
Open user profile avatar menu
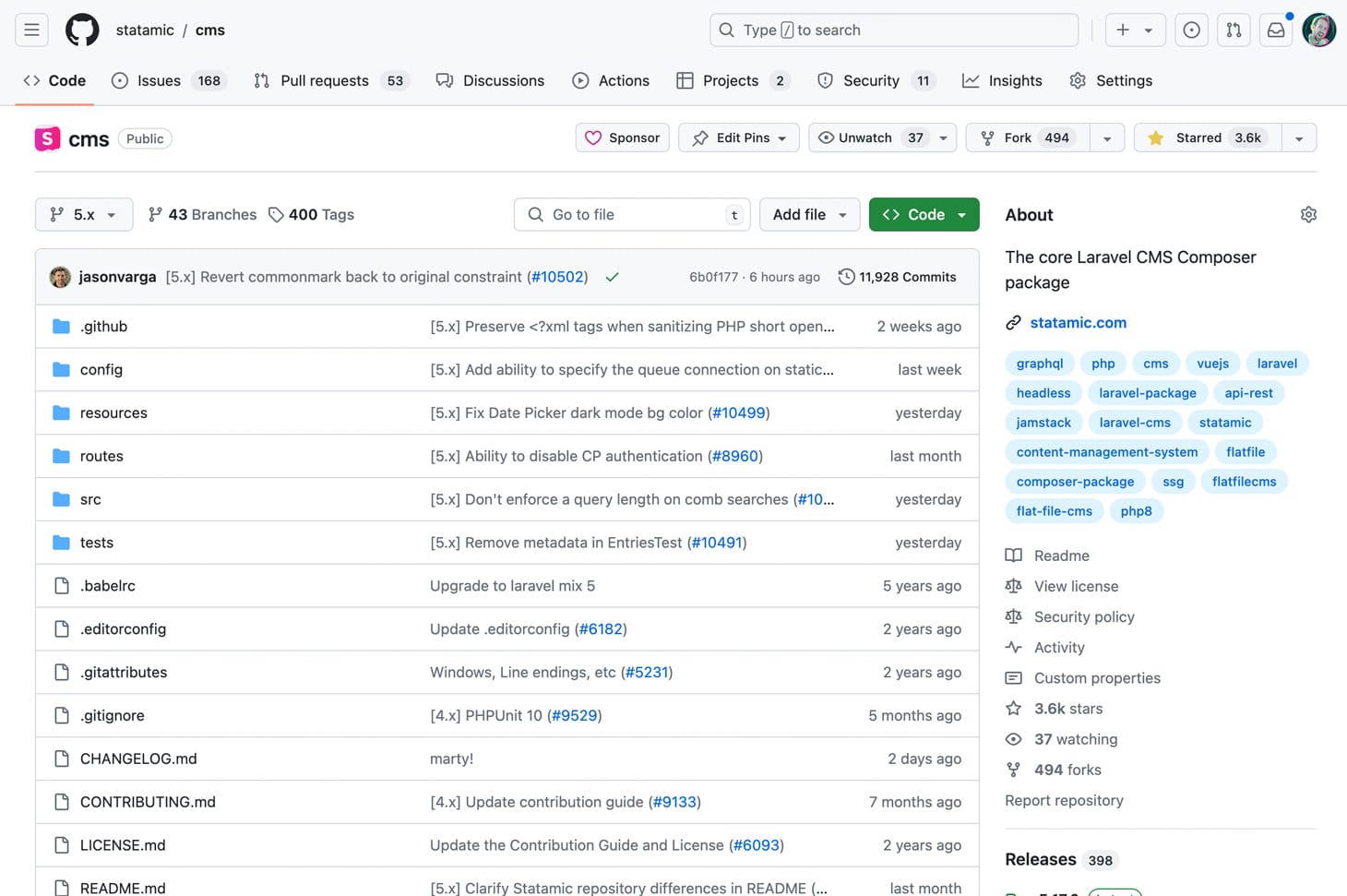tap(1318, 30)
